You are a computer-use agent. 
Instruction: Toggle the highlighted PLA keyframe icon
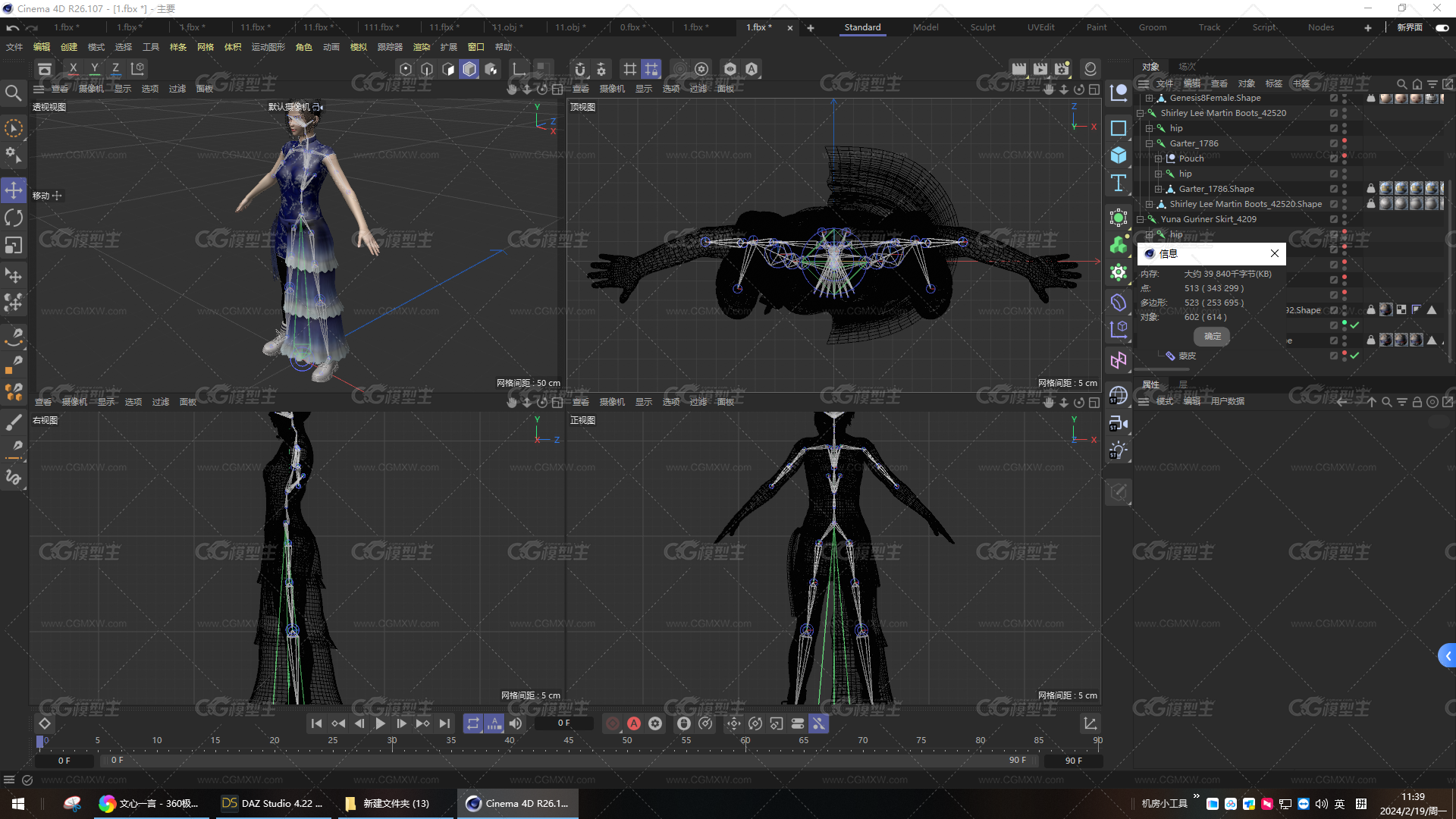click(x=819, y=723)
